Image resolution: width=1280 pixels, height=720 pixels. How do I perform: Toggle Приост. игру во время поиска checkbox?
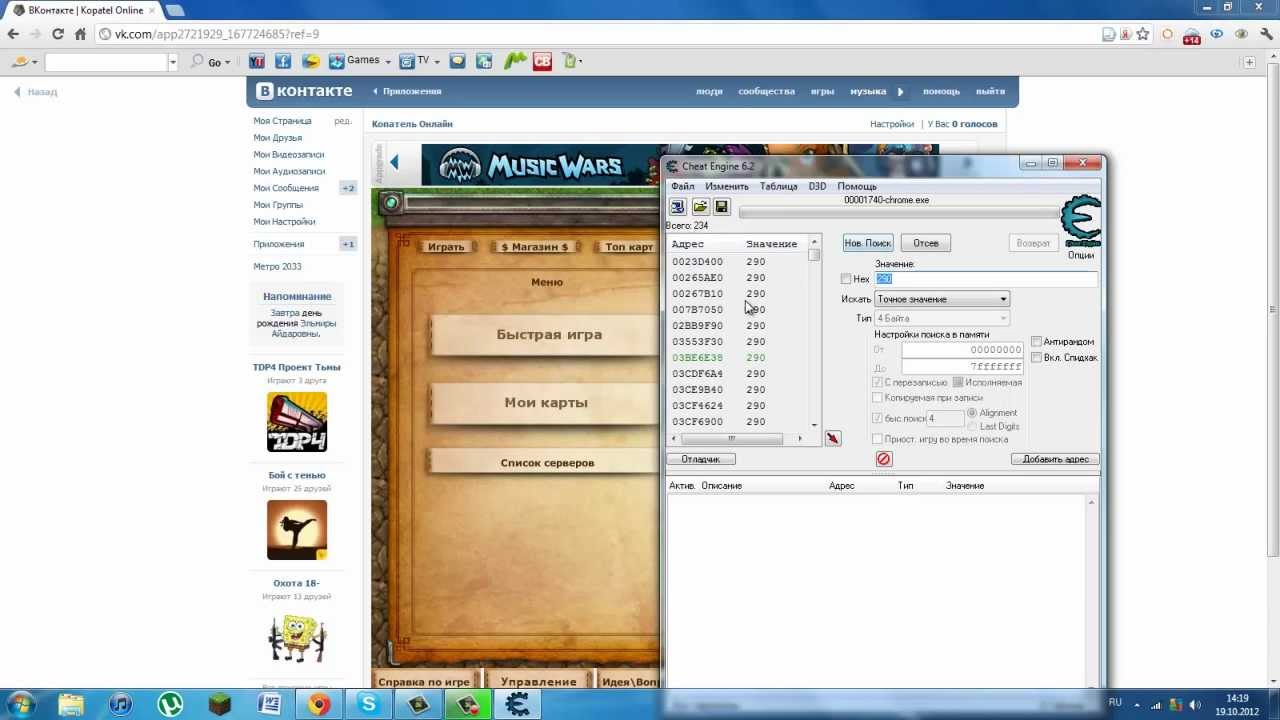click(x=878, y=439)
